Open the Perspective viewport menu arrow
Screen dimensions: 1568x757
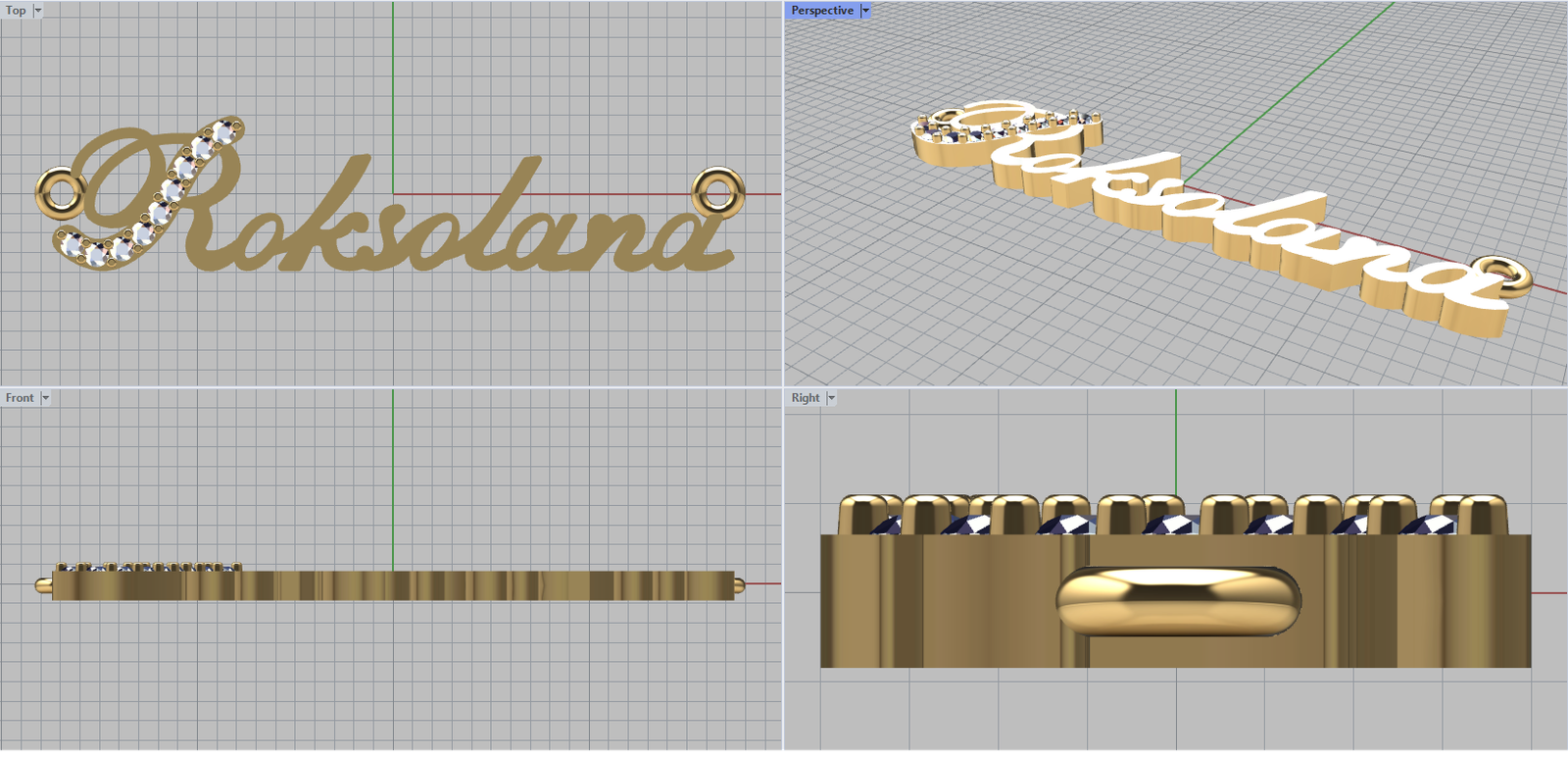pyautogui.click(x=865, y=11)
